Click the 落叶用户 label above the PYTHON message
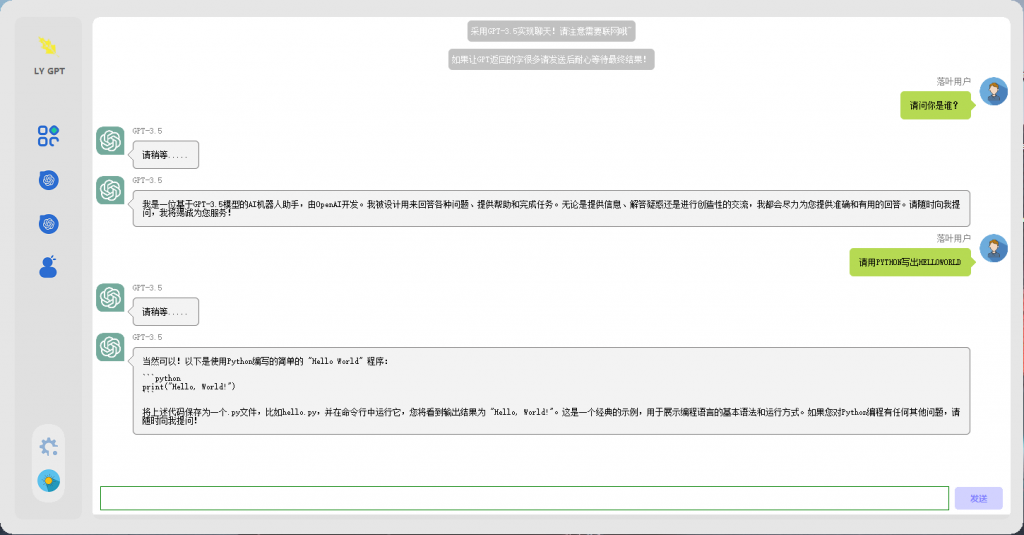This screenshot has width=1024, height=535. (x=953, y=238)
